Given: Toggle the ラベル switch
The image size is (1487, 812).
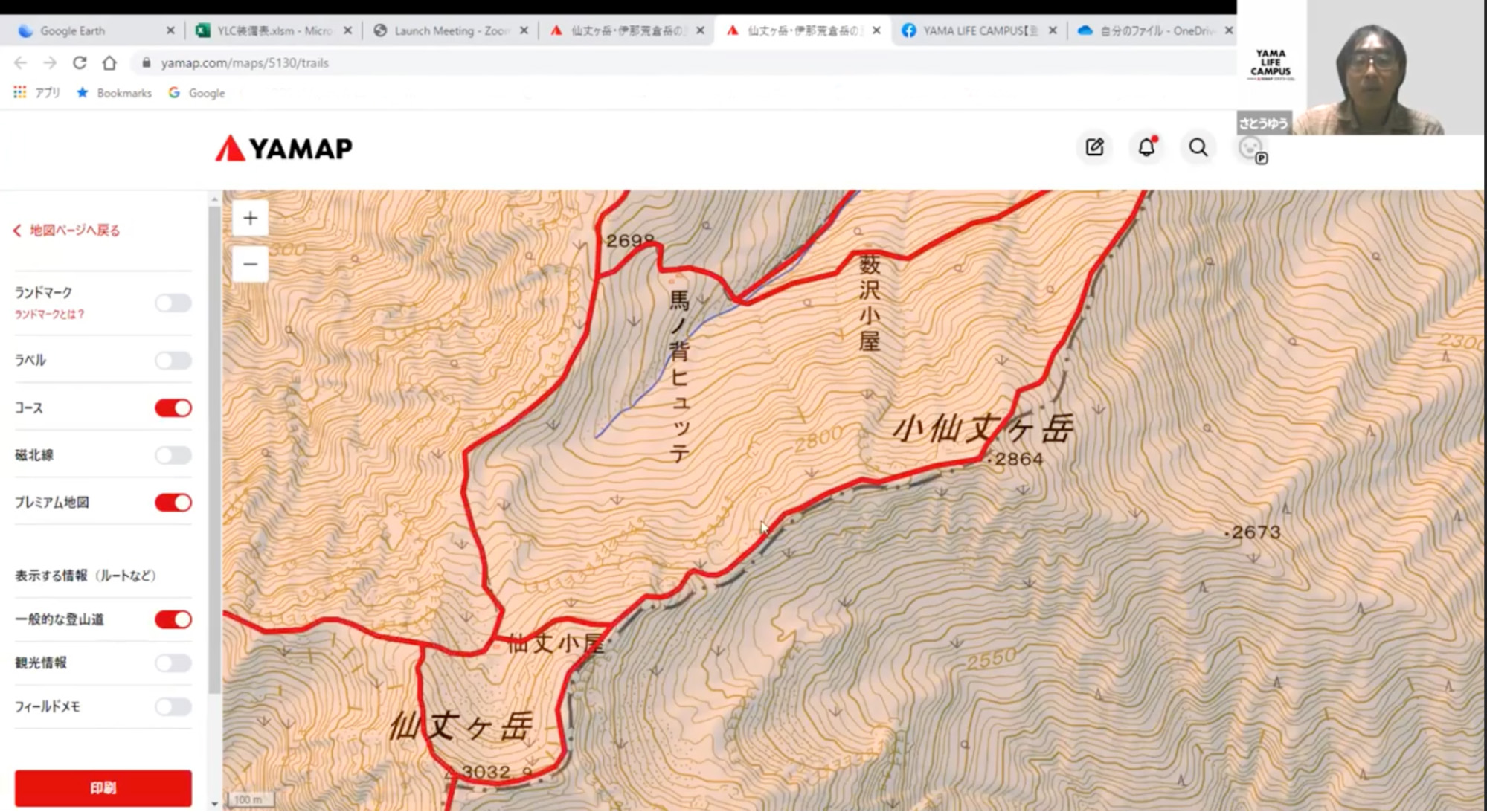Looking at the screenshot, I should (173, 361).
